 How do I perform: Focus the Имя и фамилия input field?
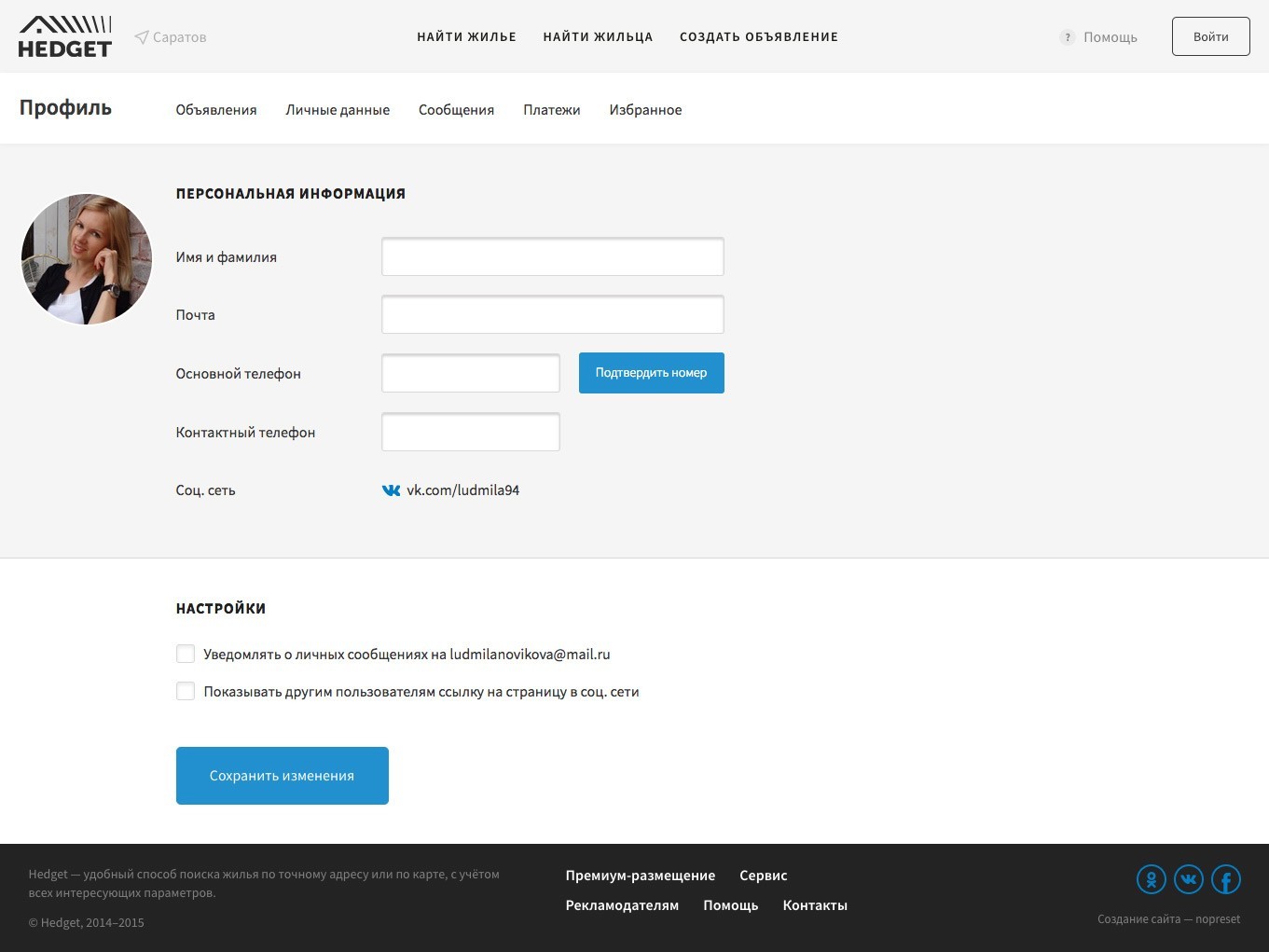(x=553, y=257)
